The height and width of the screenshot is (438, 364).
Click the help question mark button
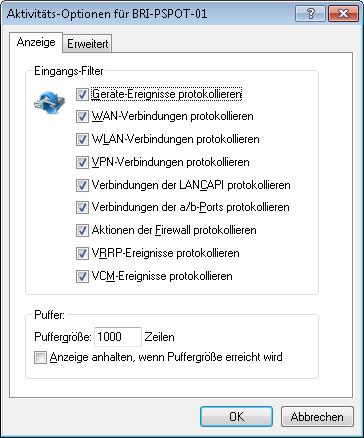[x=310, y=14]
